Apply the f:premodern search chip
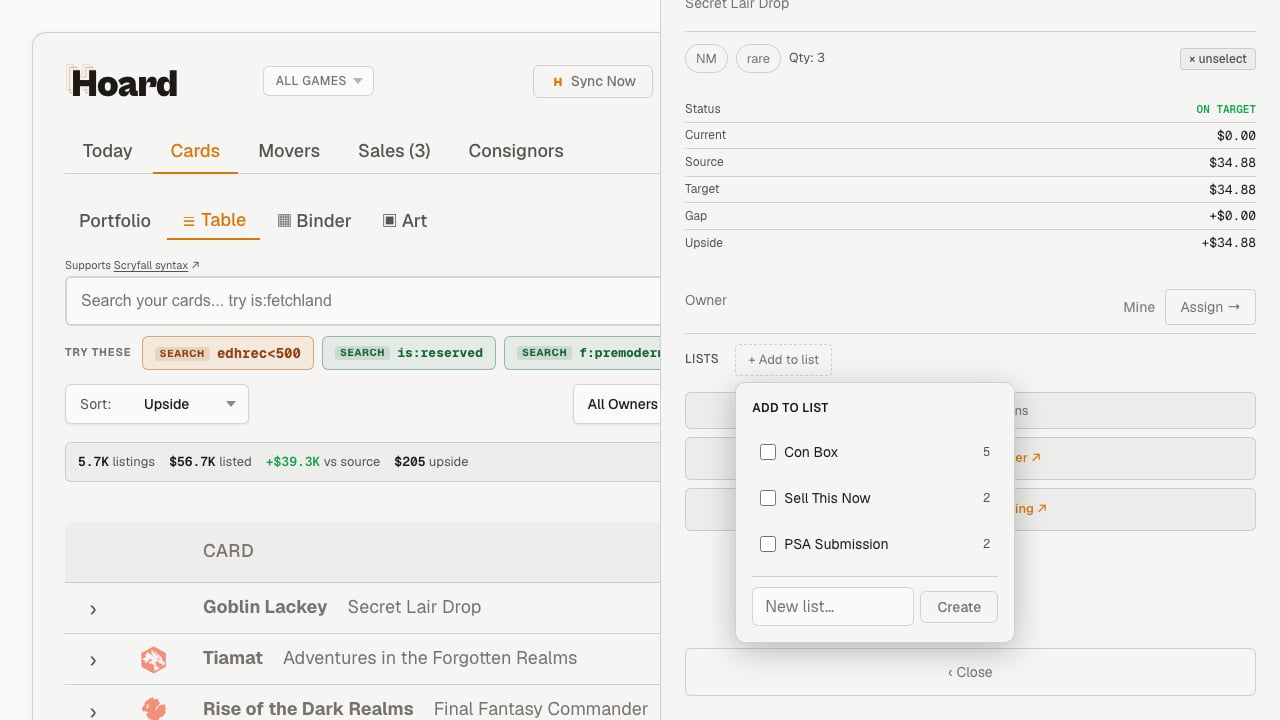 click(583, 353)
